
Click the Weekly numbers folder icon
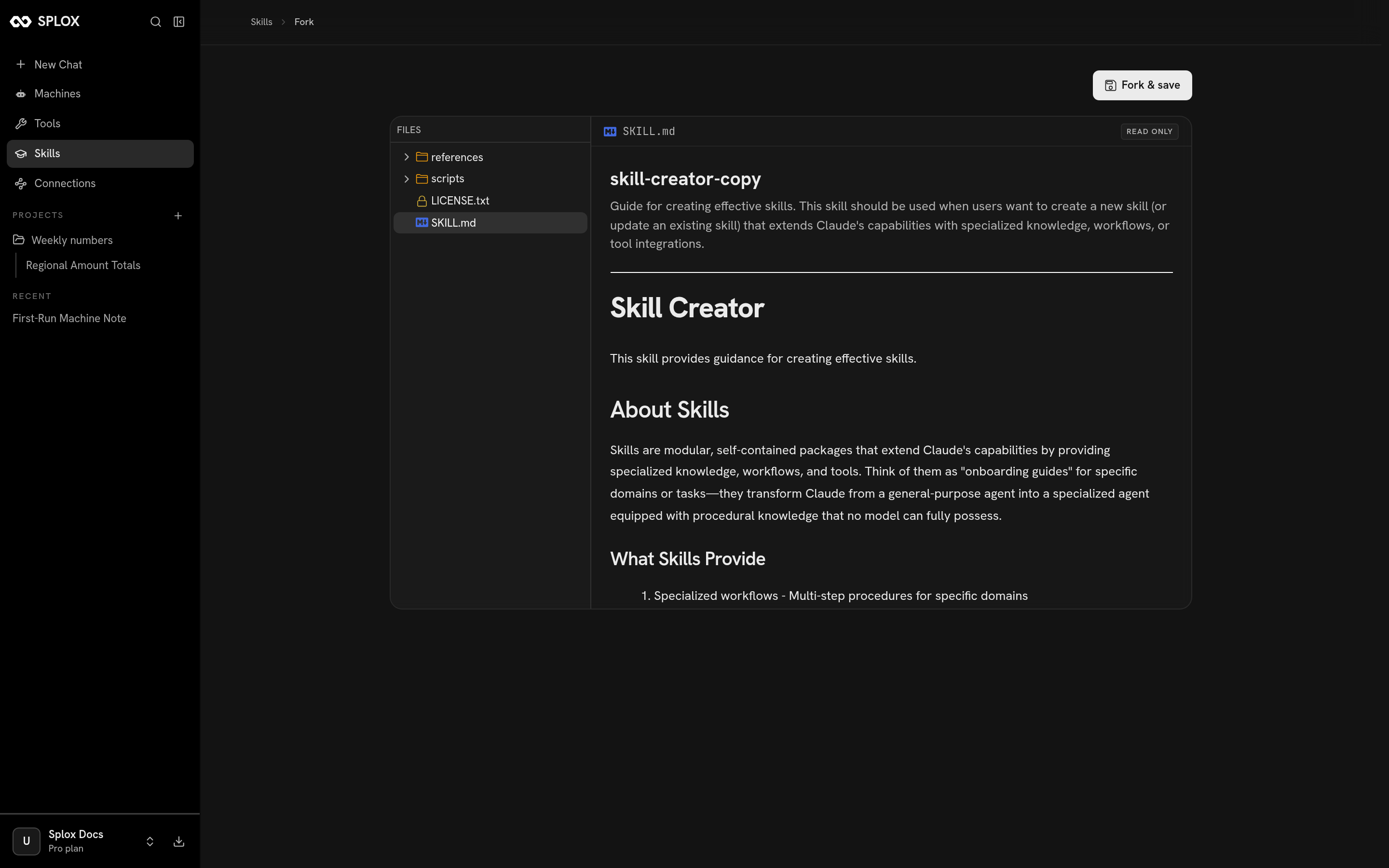[18, 239]
